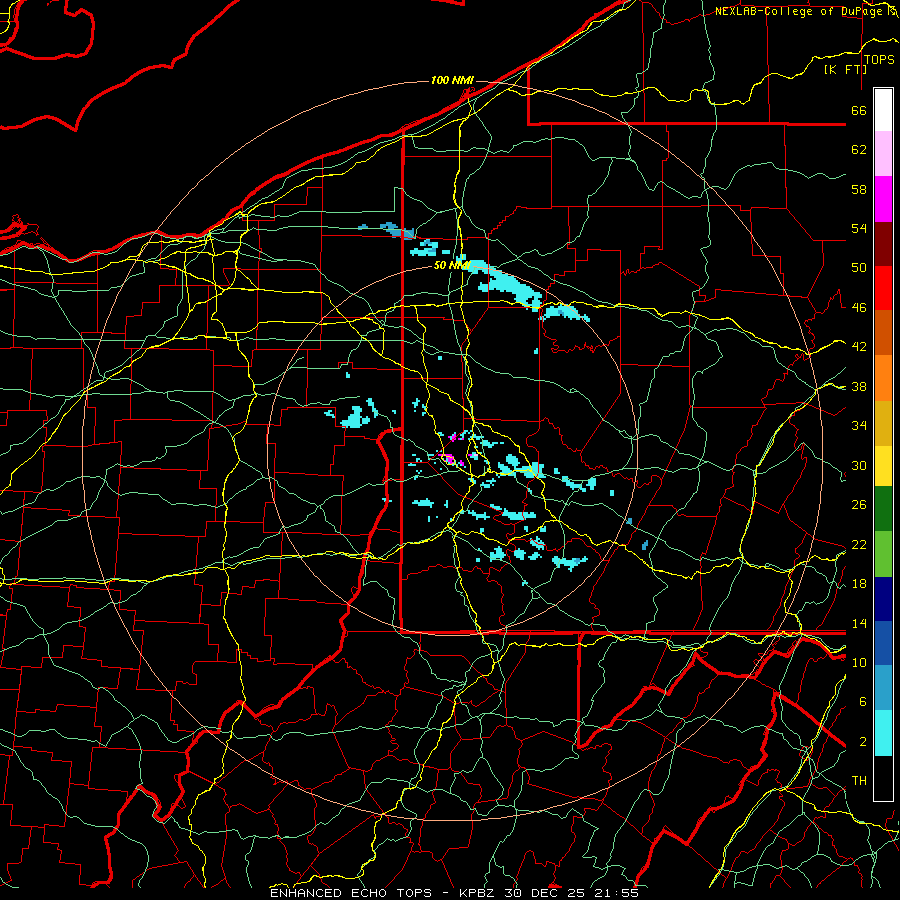Viewport: 900px width, 900px height.
Task: Click the legend value 22
Action: click(x=859, y=544)
